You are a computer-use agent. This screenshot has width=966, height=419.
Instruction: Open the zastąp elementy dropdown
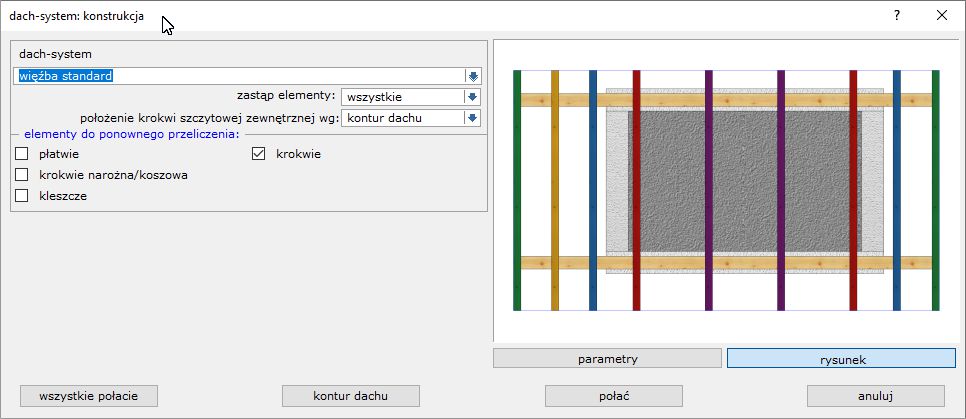click(x=473, y=97)
